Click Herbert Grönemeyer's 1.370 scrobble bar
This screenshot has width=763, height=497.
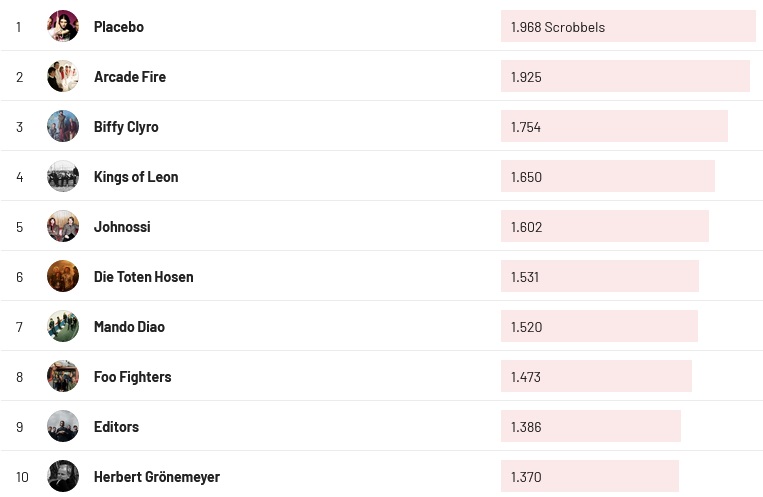(x=589, y=477)
